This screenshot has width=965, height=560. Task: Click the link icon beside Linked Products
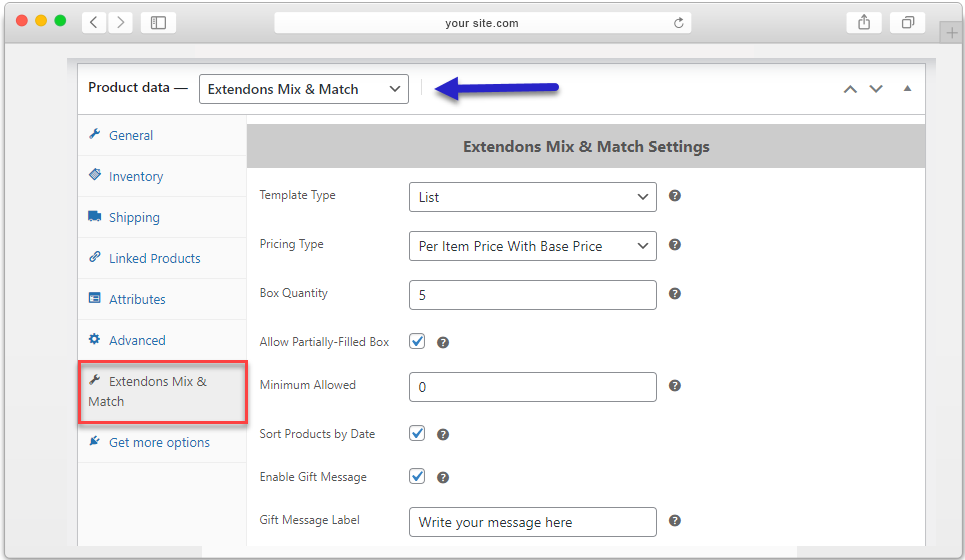(94, 257)
